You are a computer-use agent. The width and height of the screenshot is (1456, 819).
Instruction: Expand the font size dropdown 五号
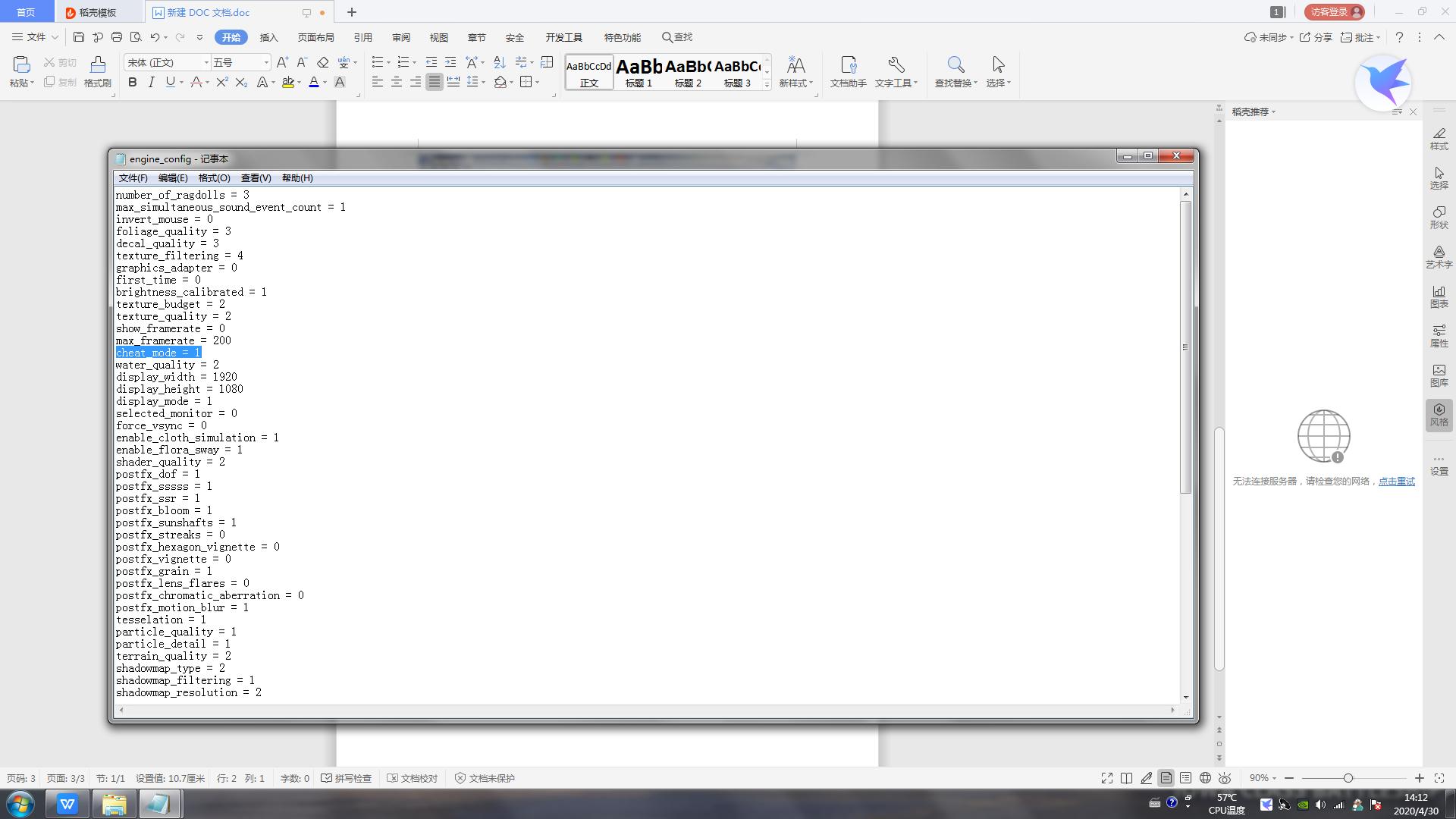(265, 62)
